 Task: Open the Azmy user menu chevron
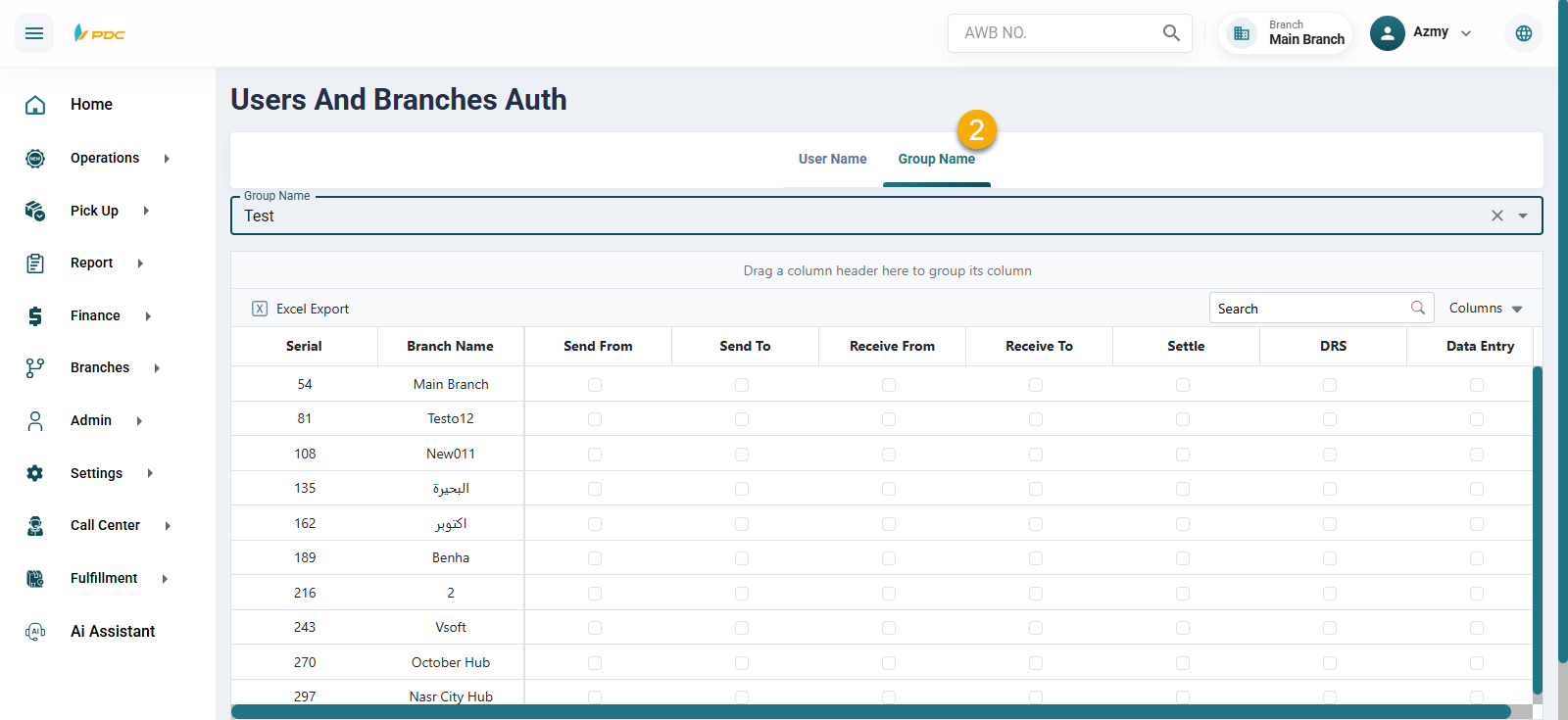pyautogui.click(x=1466, y=33)
